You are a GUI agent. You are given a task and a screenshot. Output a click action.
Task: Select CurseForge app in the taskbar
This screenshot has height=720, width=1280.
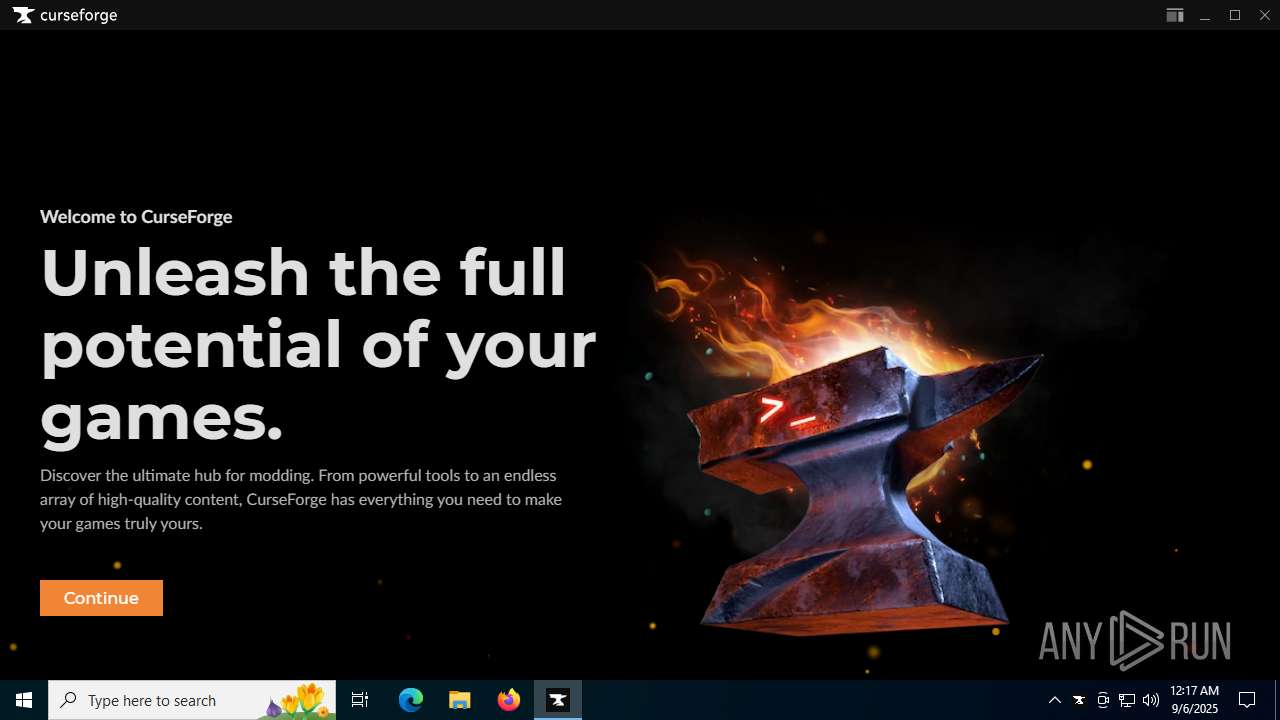(558, 700)
